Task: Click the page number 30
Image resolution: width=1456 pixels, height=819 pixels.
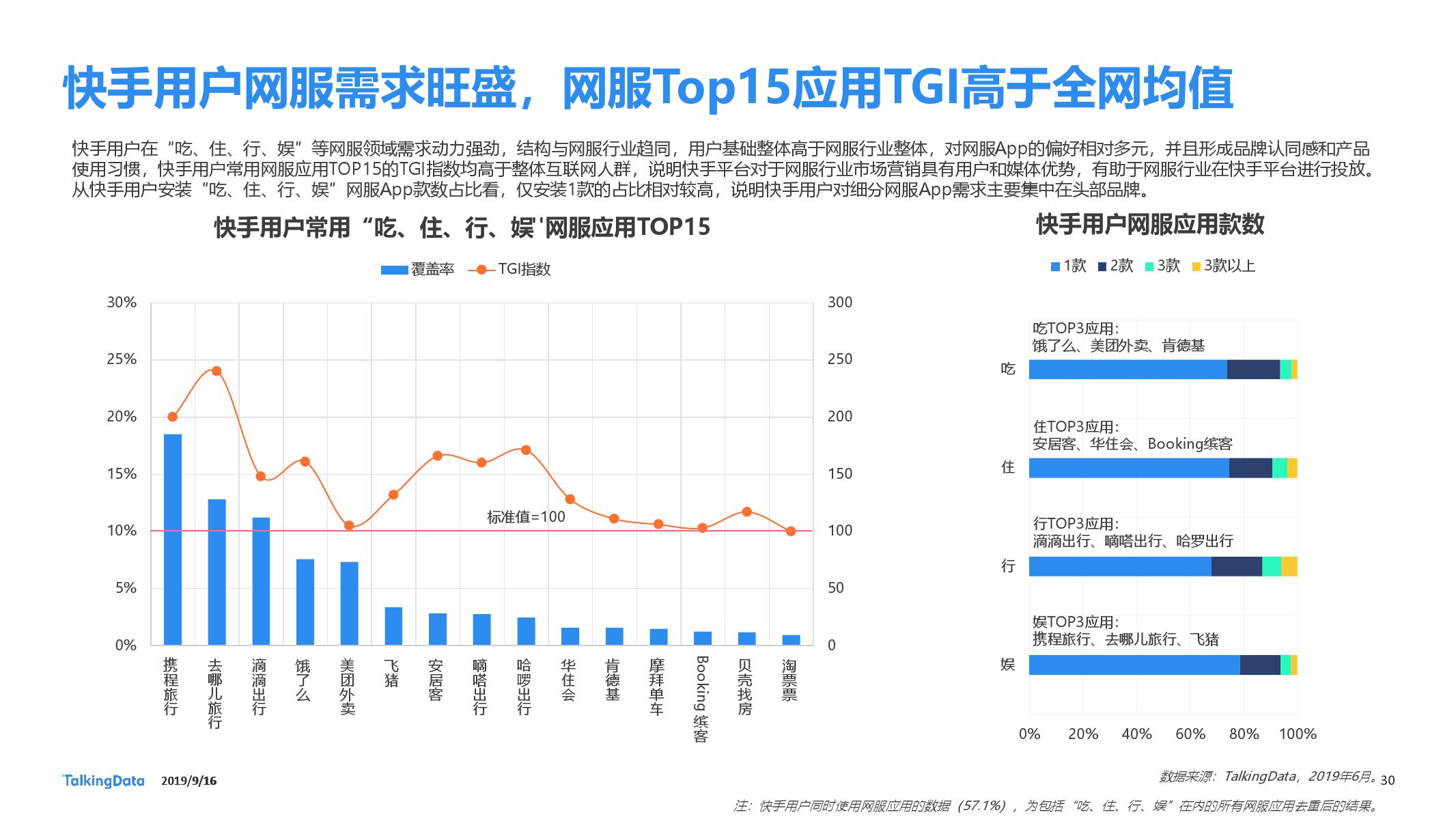Action: point(1388,780)
